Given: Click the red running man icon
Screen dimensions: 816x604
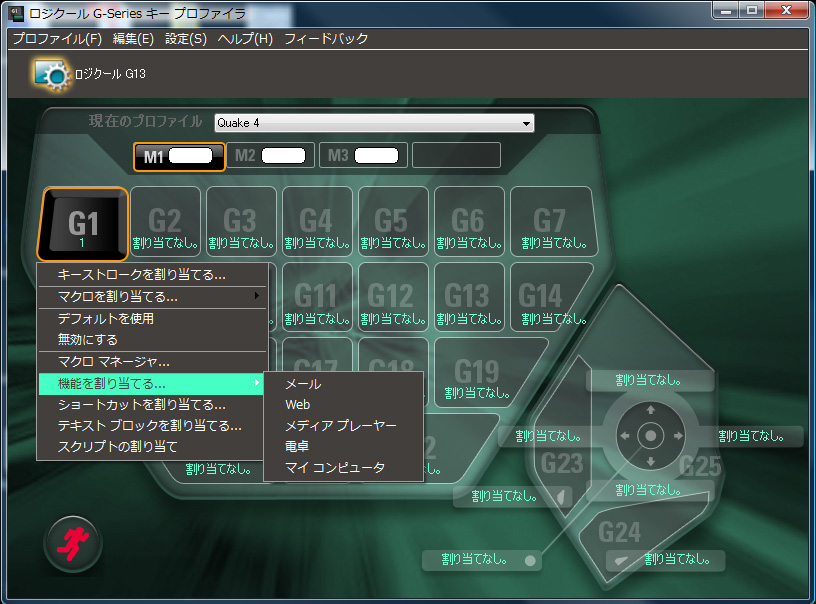Looking at the screenshot, I should coord(73,543).
